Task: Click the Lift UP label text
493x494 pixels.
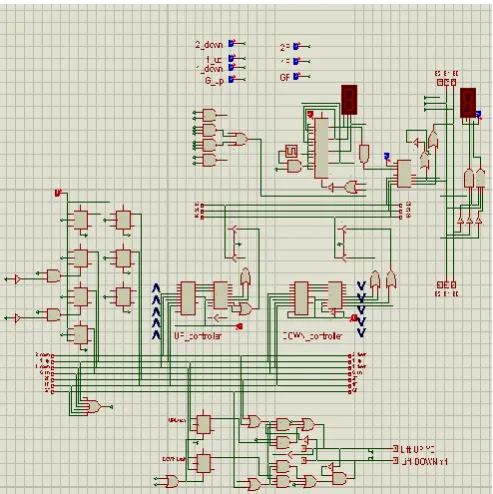Action: coord(418,449)
